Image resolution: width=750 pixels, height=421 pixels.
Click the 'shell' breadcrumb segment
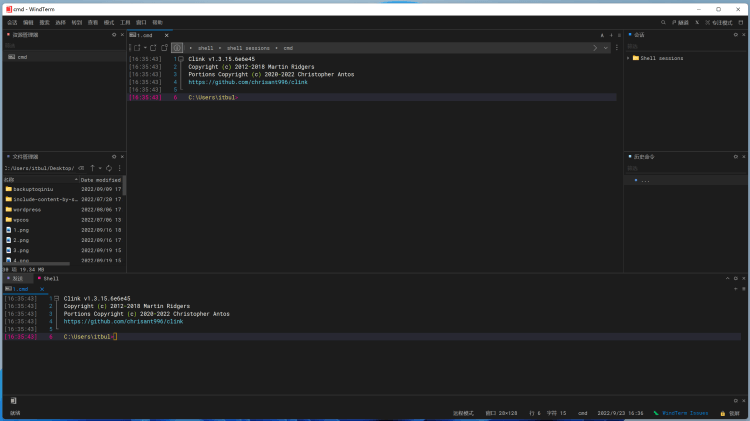pos(206,48)
